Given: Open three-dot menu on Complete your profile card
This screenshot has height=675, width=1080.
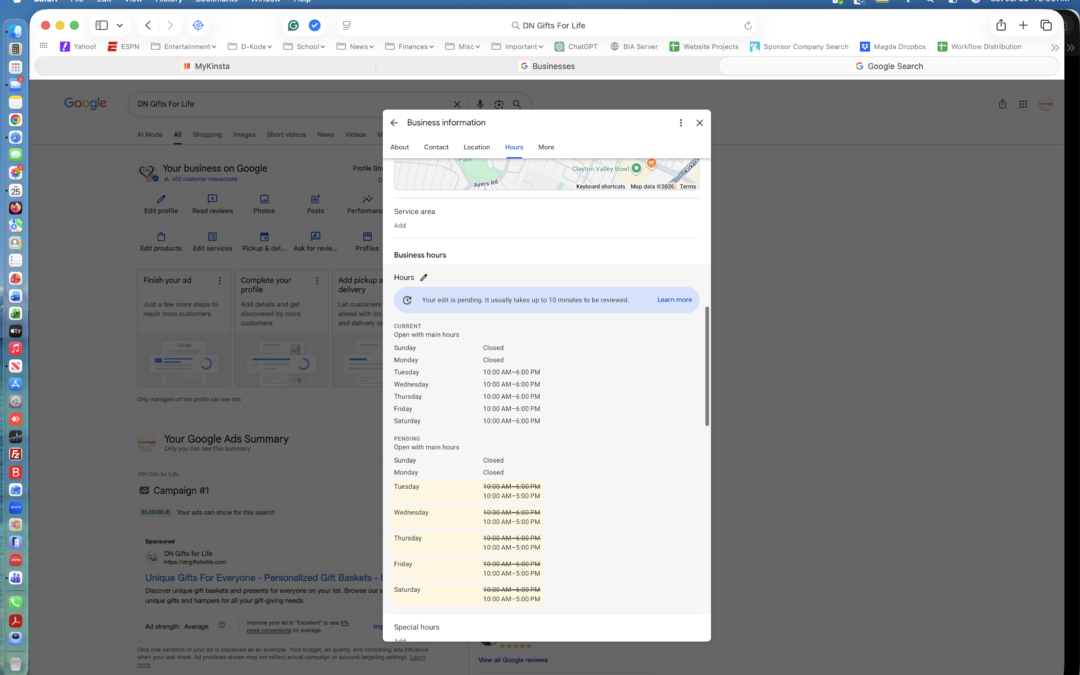Looking at the screenshot, I should coord(317,280).
